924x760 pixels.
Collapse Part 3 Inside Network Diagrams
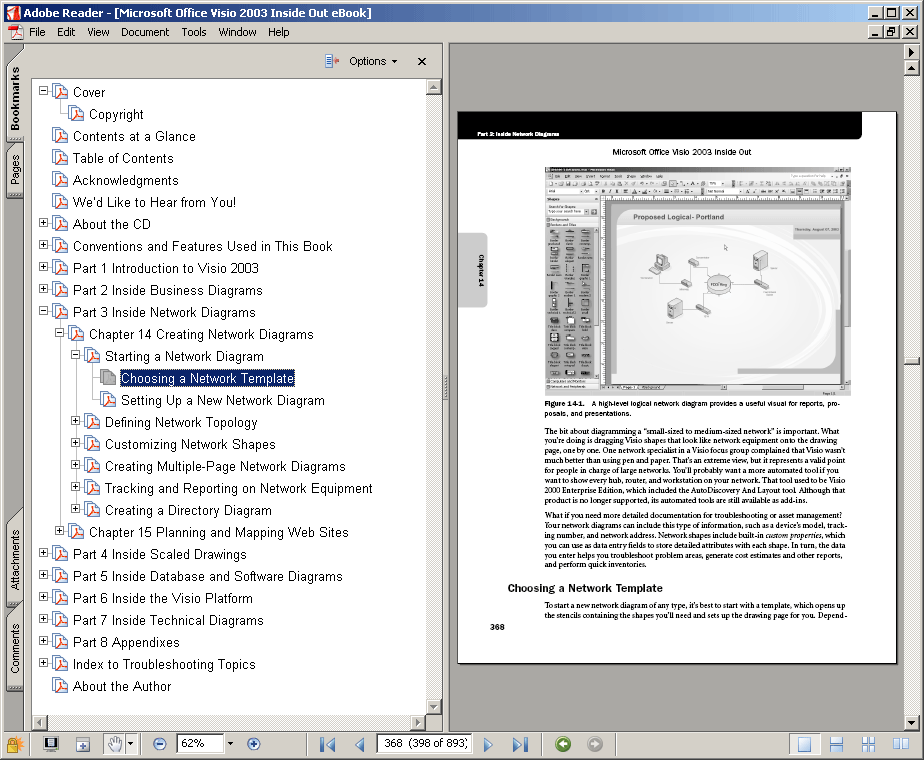[x=43, y=310]
